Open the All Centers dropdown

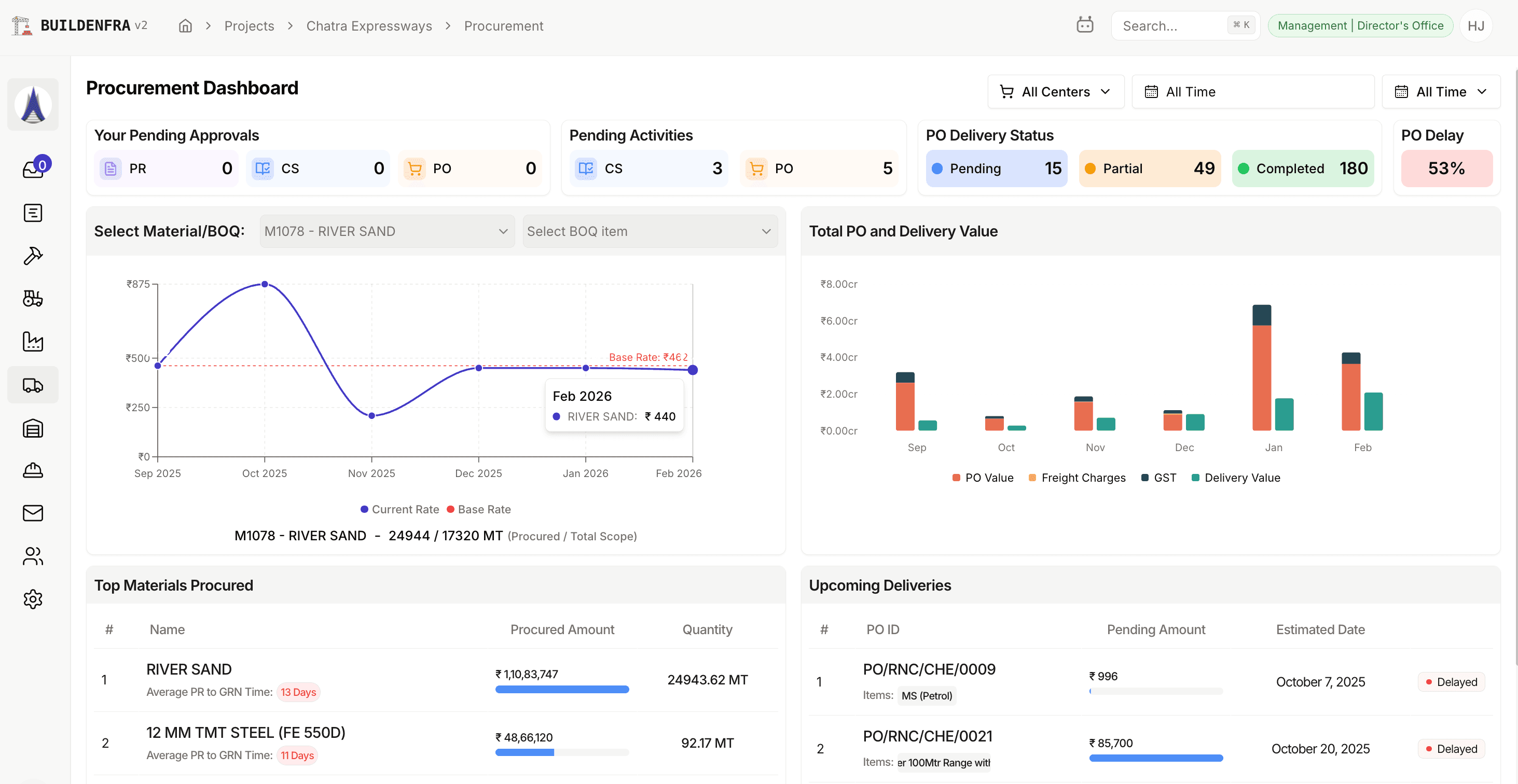tap(1055, 91)
